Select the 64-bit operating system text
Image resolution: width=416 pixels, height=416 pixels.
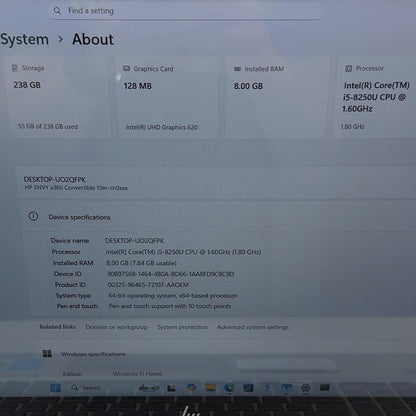[173, 295]
